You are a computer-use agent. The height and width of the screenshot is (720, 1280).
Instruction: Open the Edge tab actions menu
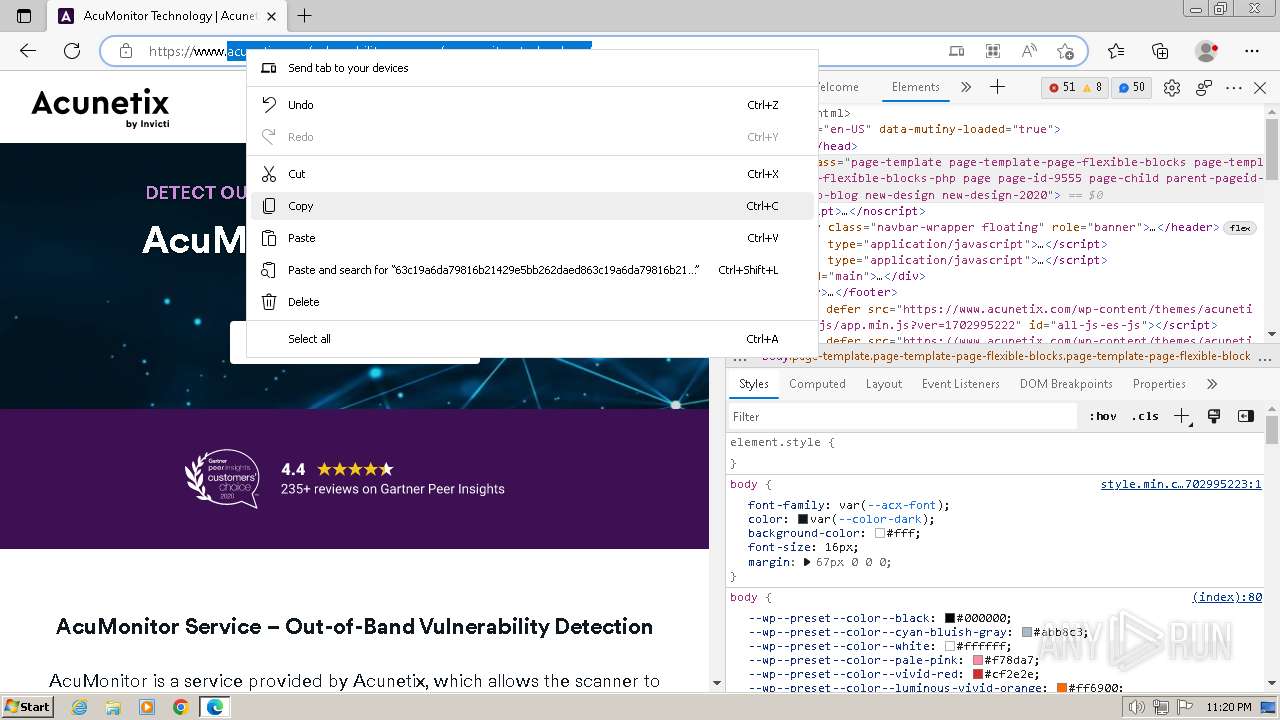(24, 16)
